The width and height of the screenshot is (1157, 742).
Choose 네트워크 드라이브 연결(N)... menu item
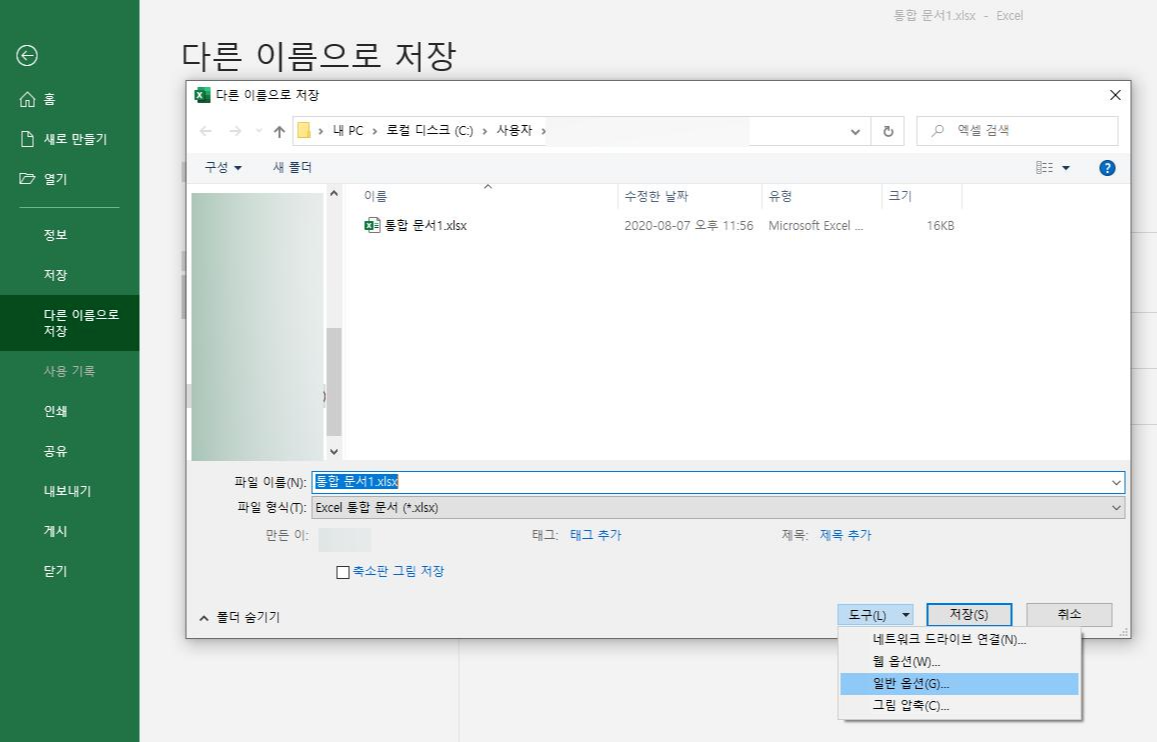tap(959, 639)
